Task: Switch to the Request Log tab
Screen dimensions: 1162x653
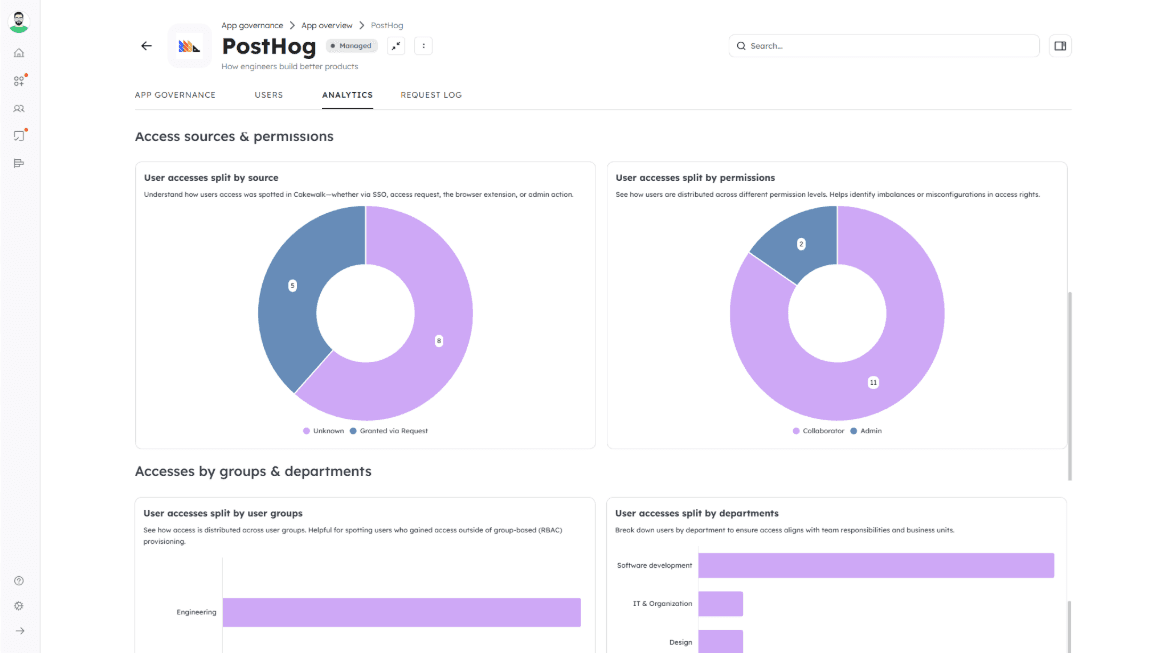Action: point(431,95)
